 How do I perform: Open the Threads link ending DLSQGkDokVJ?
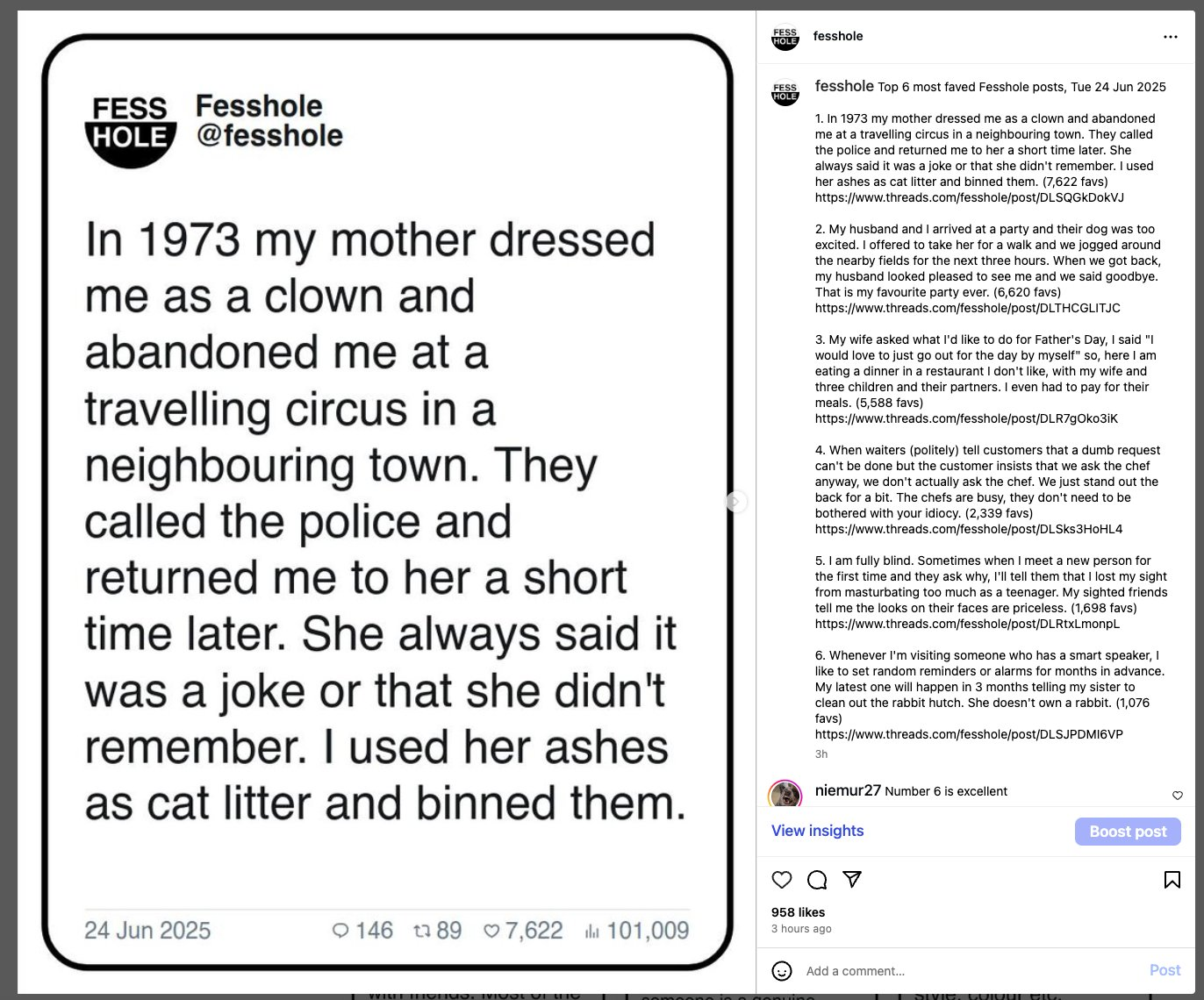(x=970, y=197)
